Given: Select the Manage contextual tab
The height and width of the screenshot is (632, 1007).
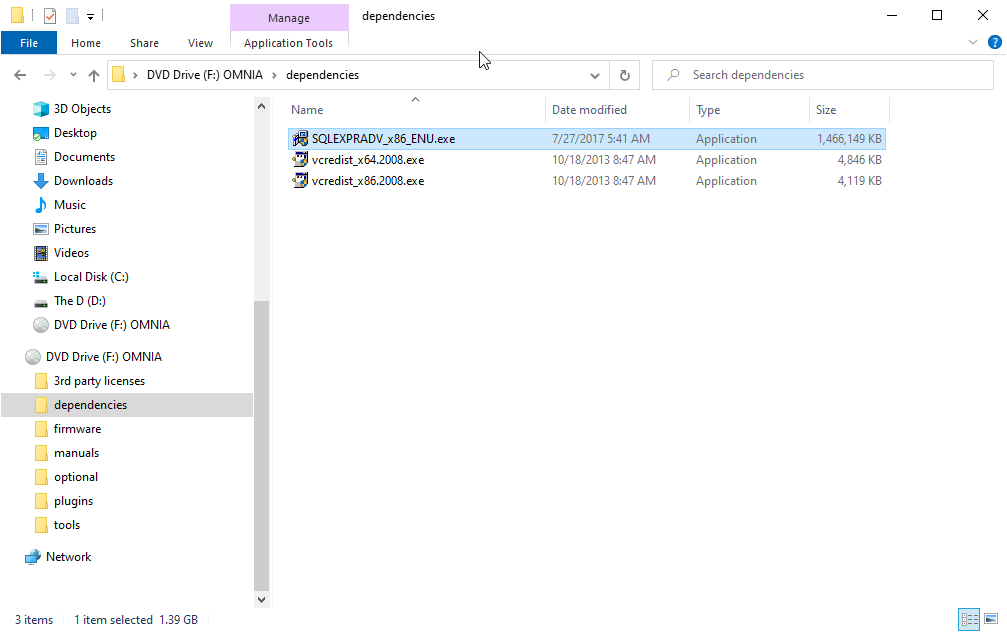Looking at the screenshot, I should 289,18.
